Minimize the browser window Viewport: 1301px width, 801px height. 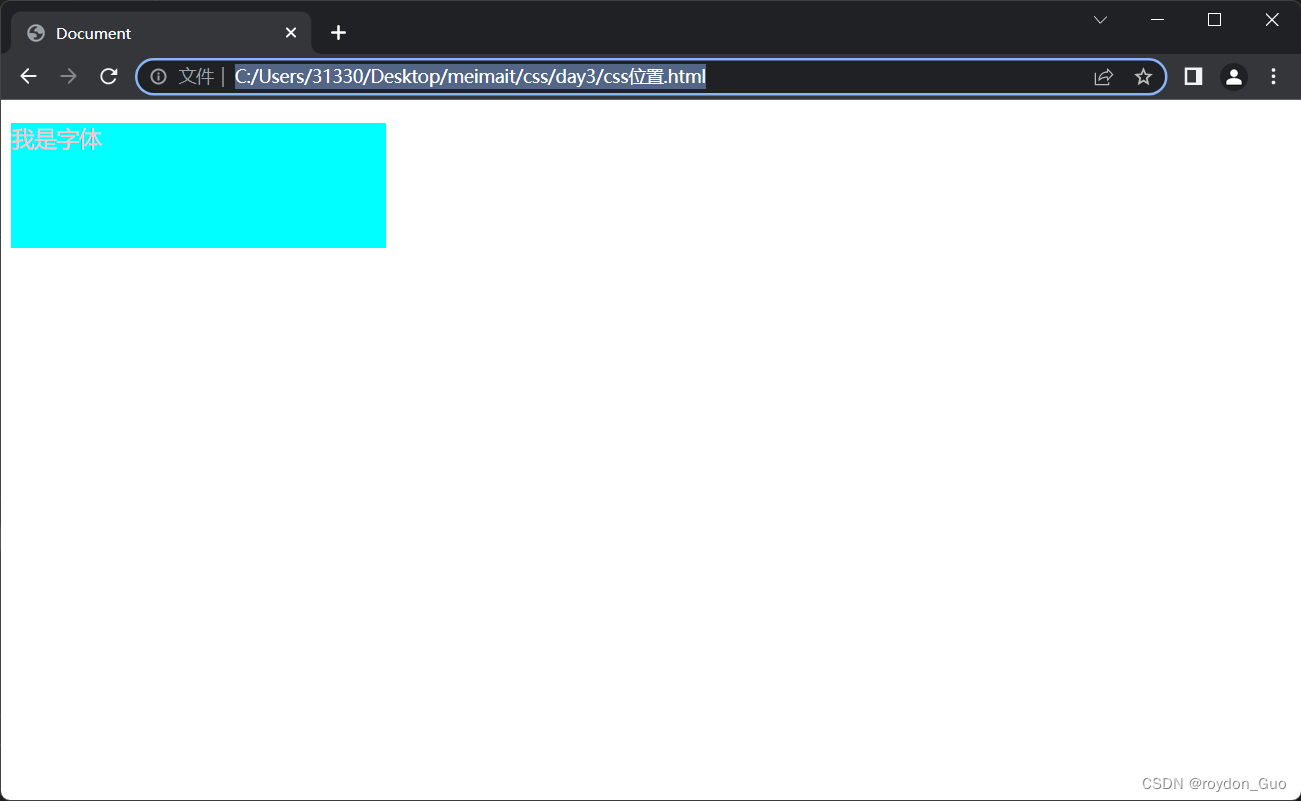pos(1158,20)
